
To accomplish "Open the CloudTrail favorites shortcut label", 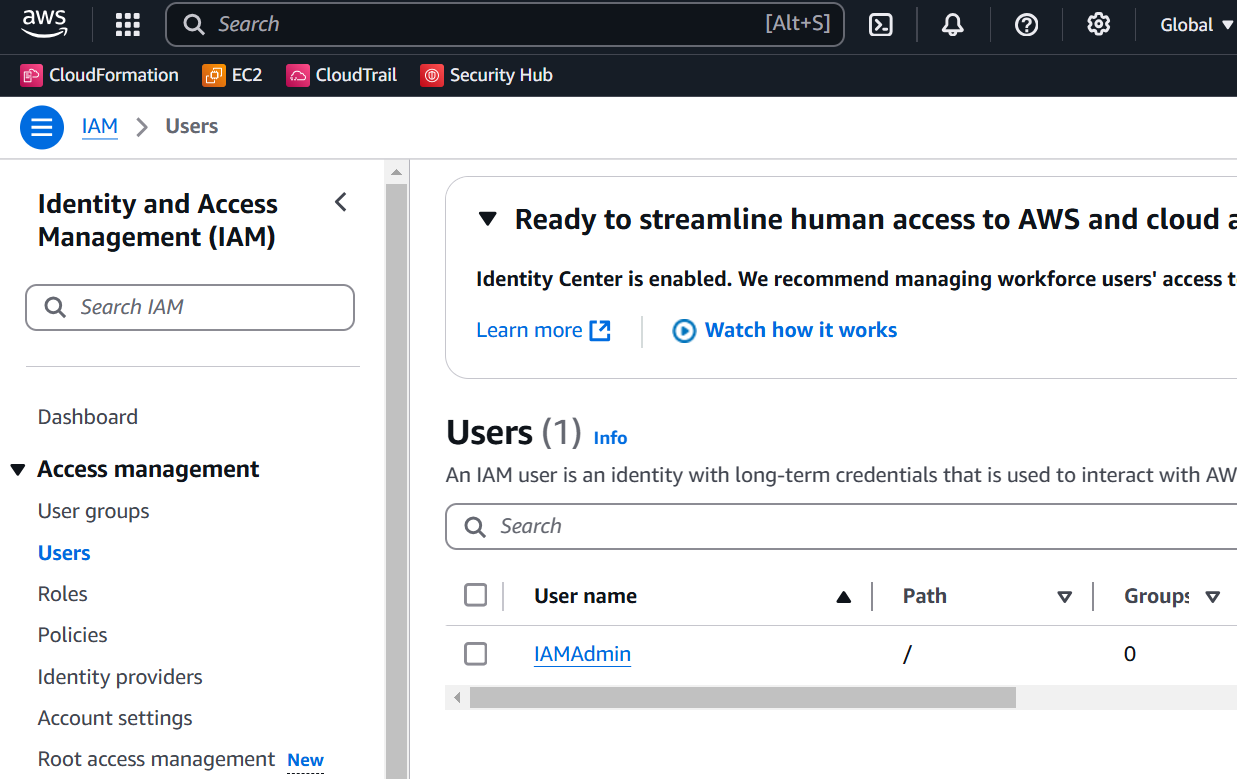I will [x=356, y=75].
